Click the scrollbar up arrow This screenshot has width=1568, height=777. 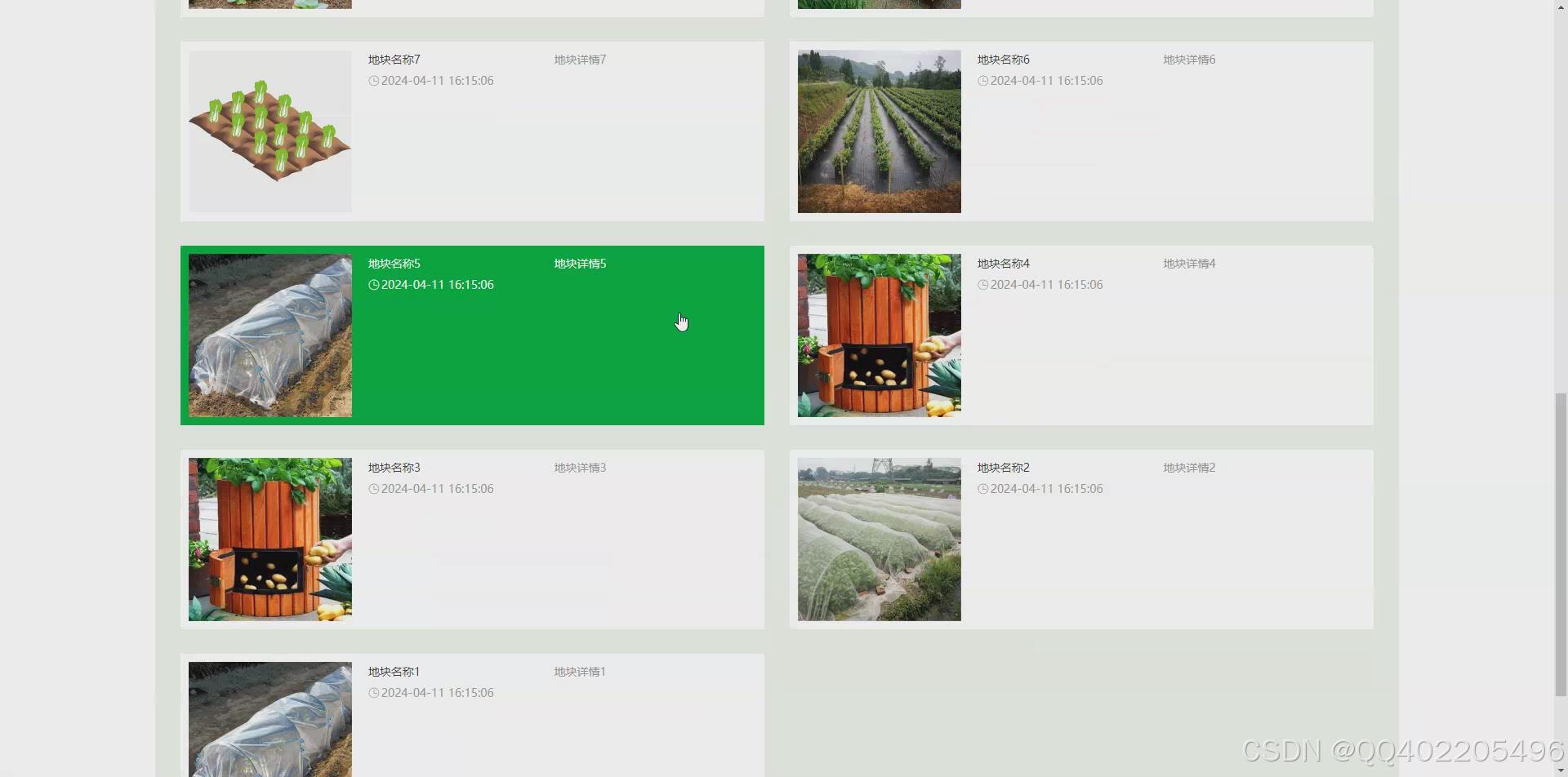(x=1561, y=6)
